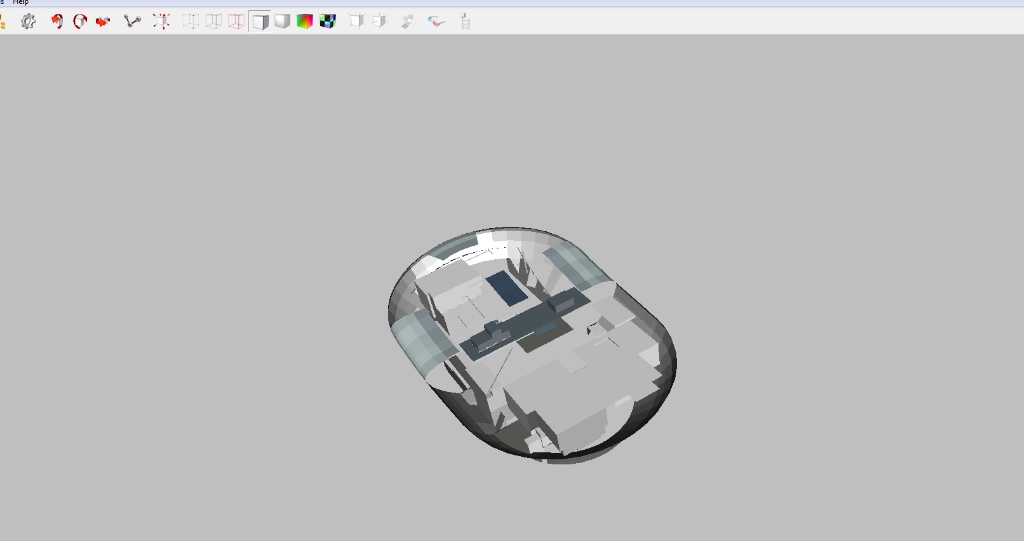
Task: Click the first red rotate arrow icon
Action: click(x=57, y=21)
